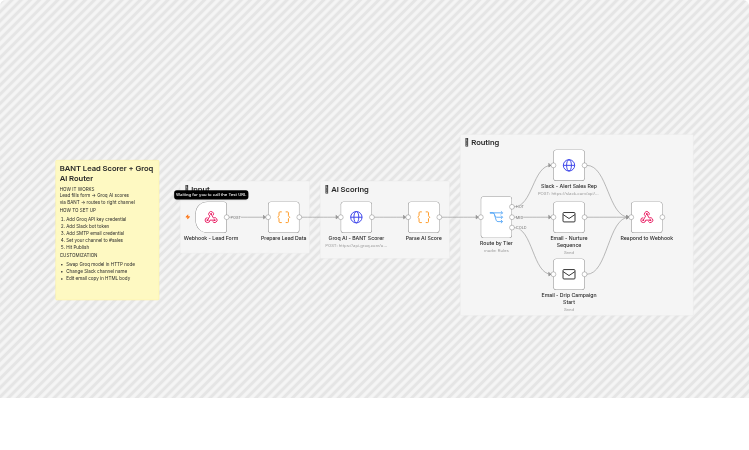Screen dimensions: 749x450
Task: Click the 'Slack - Alert Sales Rep' label
Action: [x=569, y=186]
